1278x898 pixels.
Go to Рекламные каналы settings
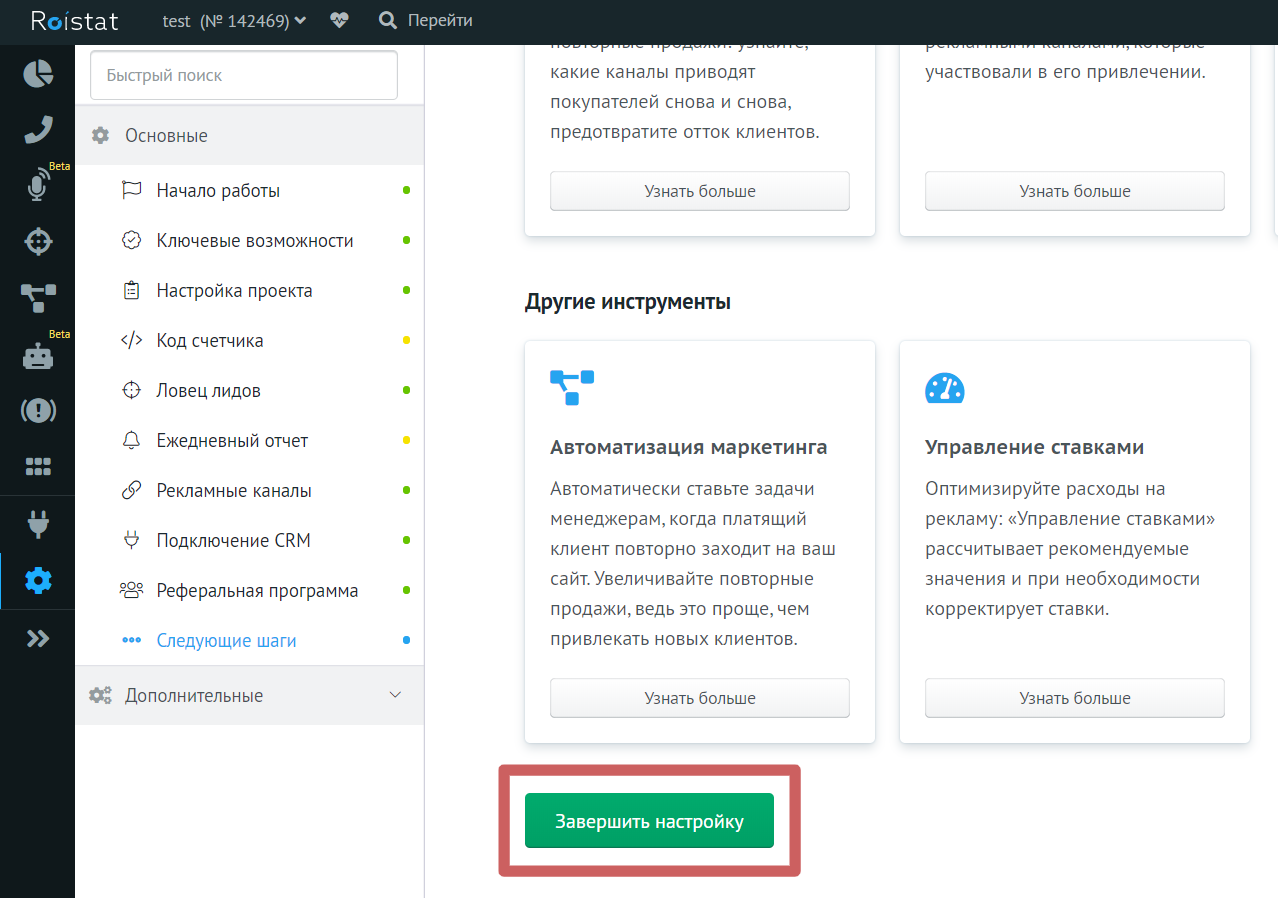[234, 490]
